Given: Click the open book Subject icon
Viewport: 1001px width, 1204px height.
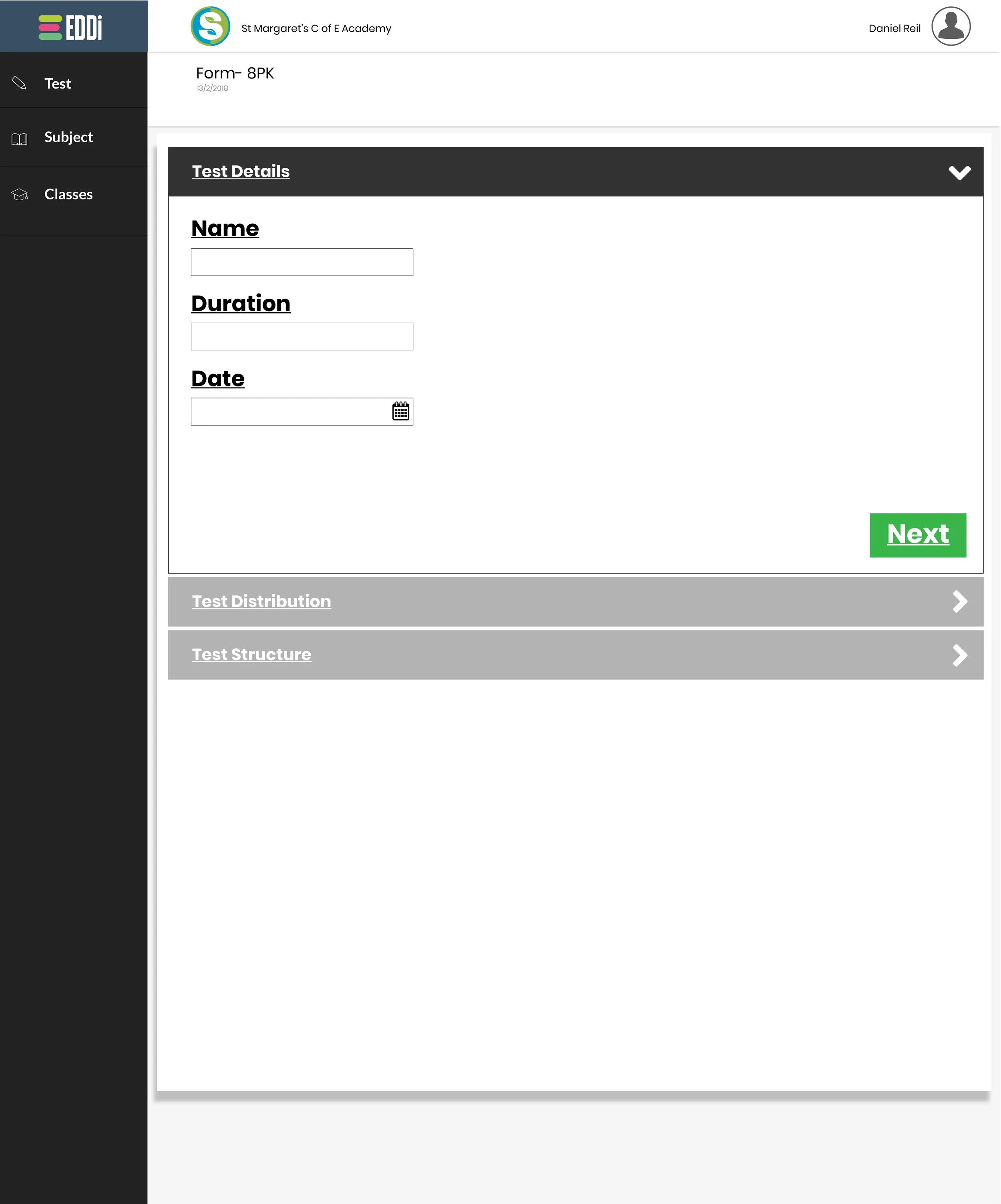Looking at the screenshot, I should pyautogui.click(x=20, y=139).
